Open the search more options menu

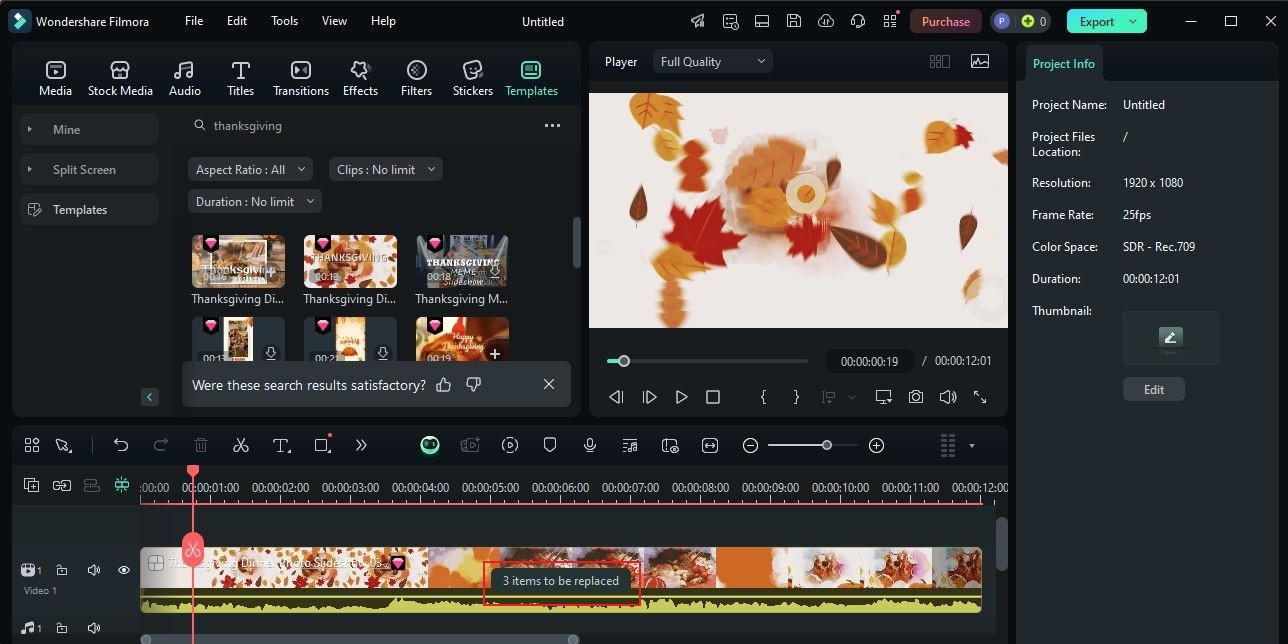click(x=552, y=126)
